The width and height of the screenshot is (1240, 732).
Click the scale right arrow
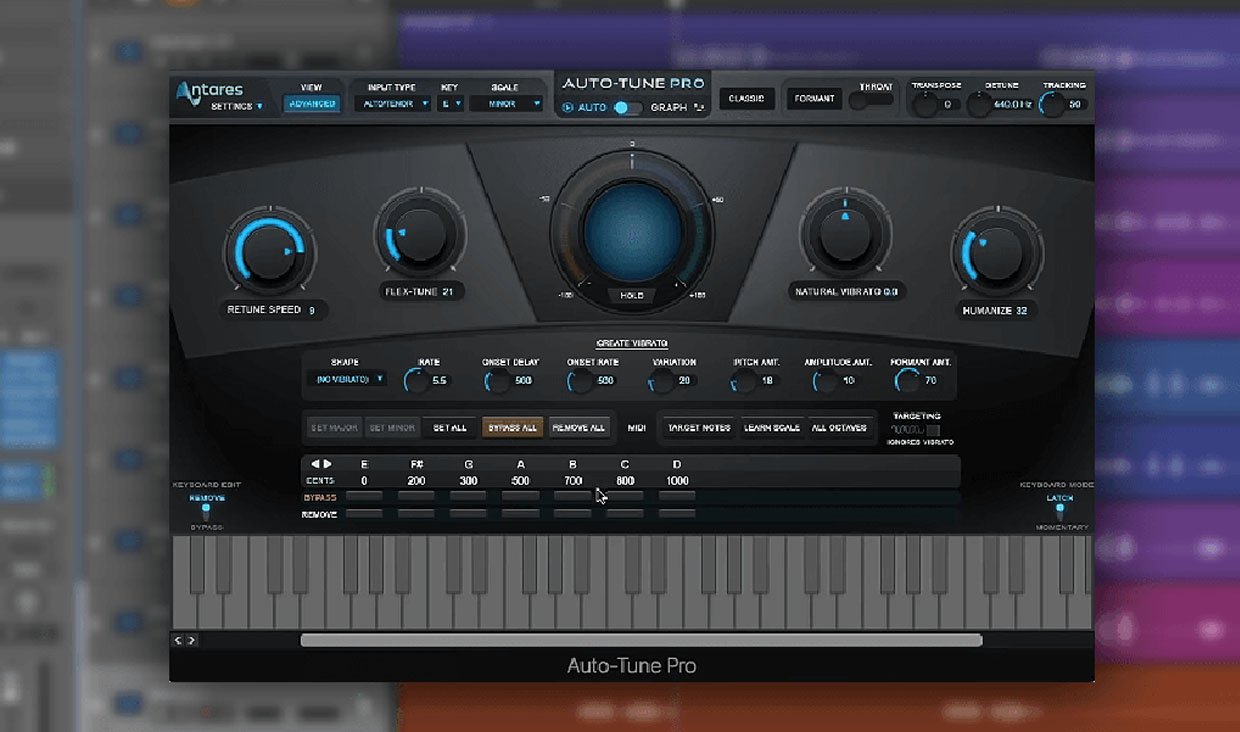(x=327, y=464)
